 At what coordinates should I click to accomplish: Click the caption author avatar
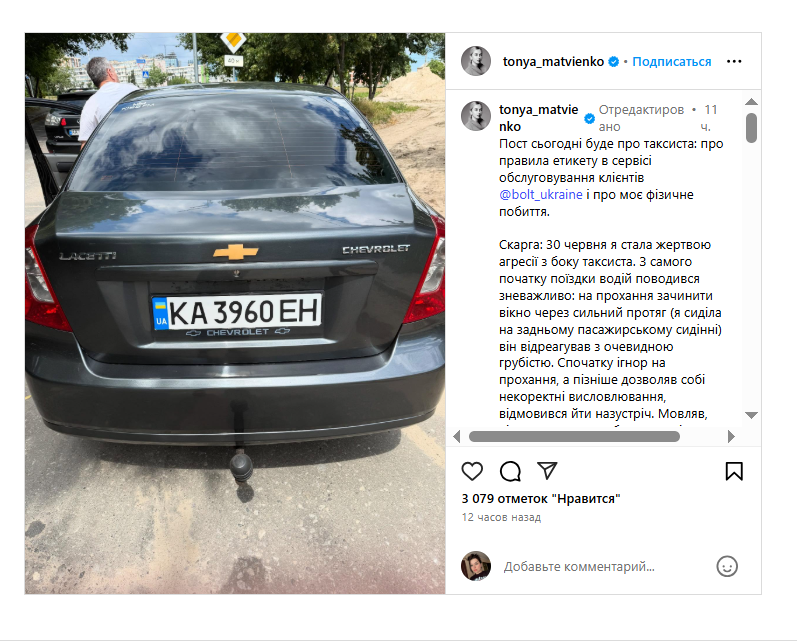[476, 116]
